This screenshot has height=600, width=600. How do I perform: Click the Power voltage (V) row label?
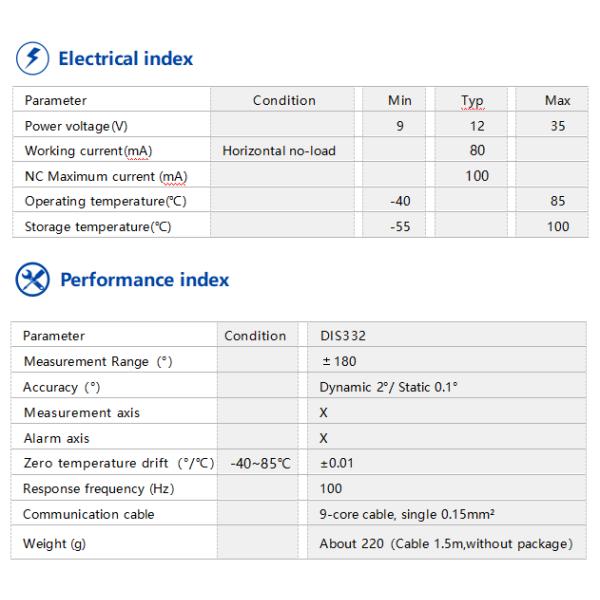[76, 126]
